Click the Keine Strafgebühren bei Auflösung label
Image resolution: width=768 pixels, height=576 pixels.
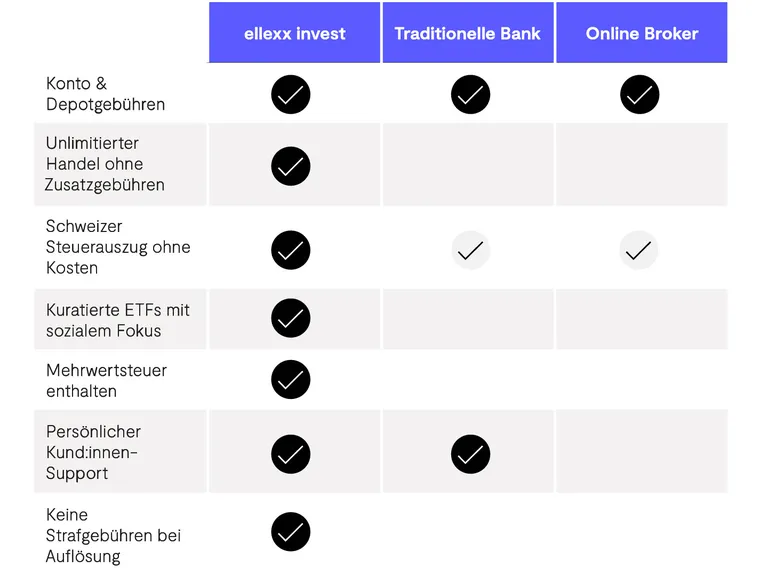113,536
